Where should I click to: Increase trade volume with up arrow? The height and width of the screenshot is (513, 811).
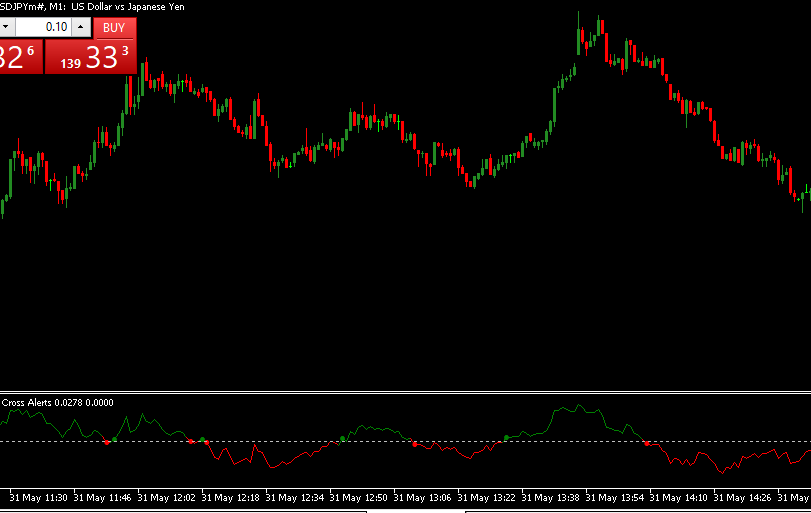point(81,27)
